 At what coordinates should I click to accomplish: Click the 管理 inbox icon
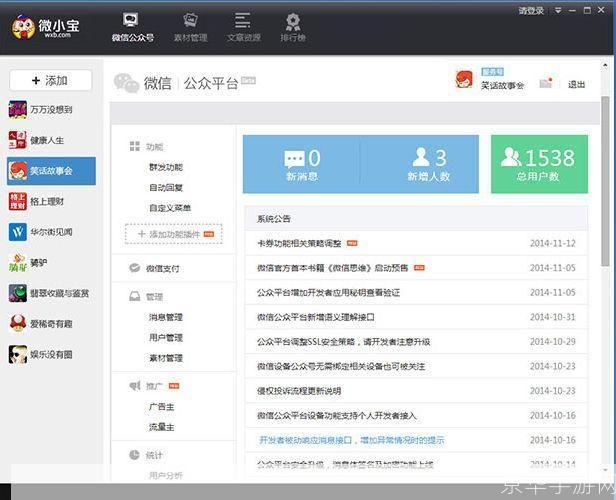135,296
